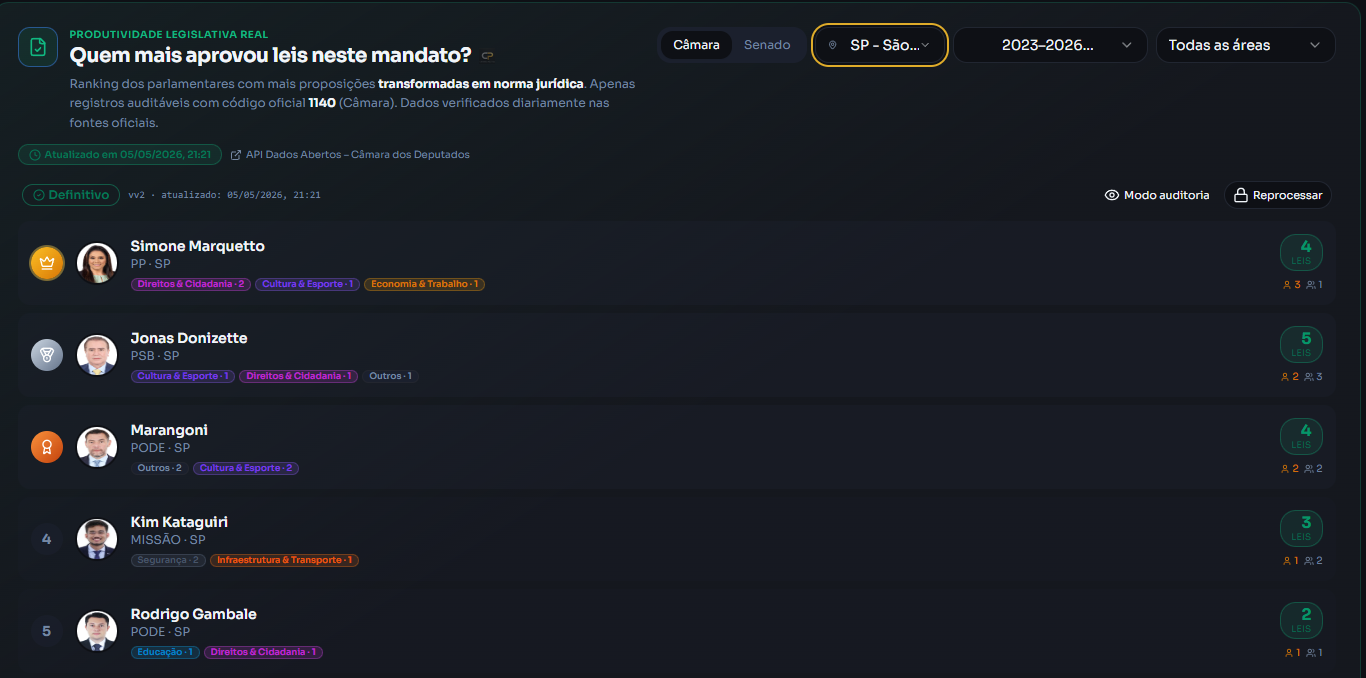
Task: Click the clock icon in the Atualizado badge
Action: tap(35, 155)
